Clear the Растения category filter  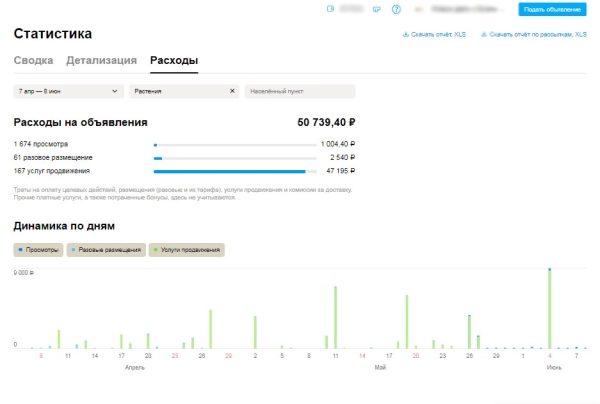232,91
